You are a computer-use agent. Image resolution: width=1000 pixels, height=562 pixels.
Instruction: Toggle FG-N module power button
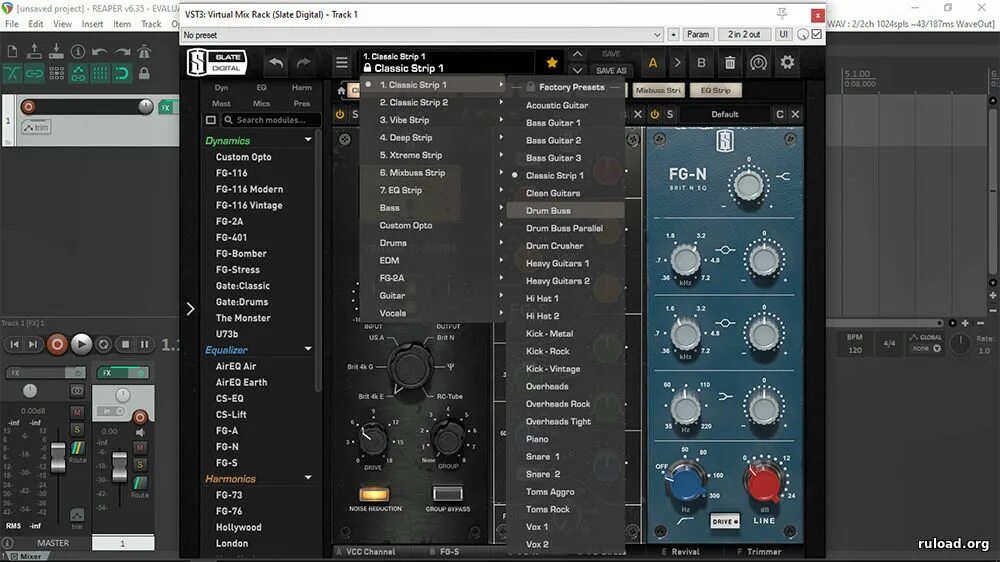(x=654, y=114)
